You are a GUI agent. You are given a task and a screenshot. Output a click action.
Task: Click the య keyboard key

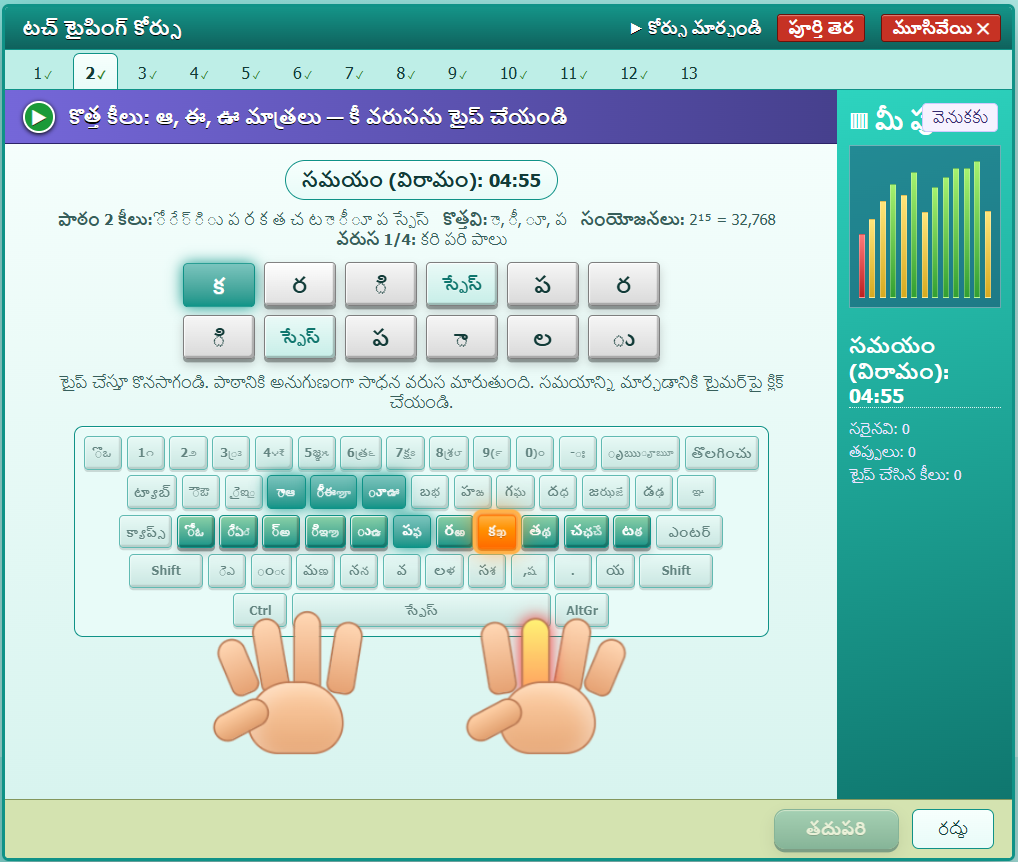pos(615,571)
